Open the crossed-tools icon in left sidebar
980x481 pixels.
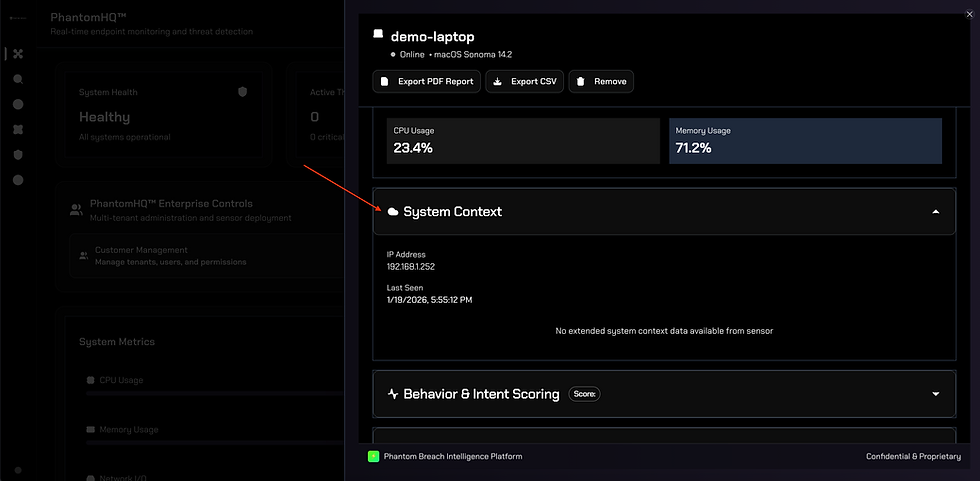(18, 54)
